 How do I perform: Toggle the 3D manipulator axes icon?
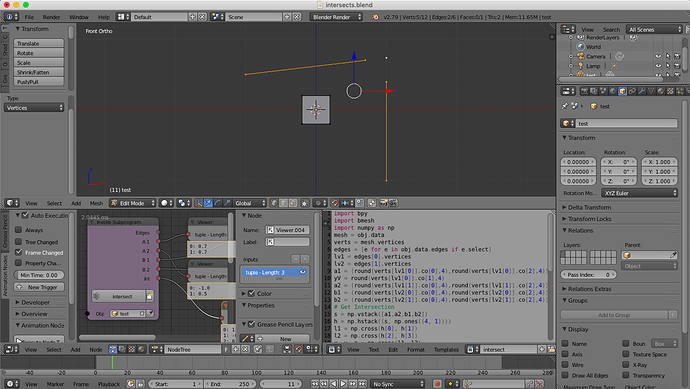click(x=199, y=203)
